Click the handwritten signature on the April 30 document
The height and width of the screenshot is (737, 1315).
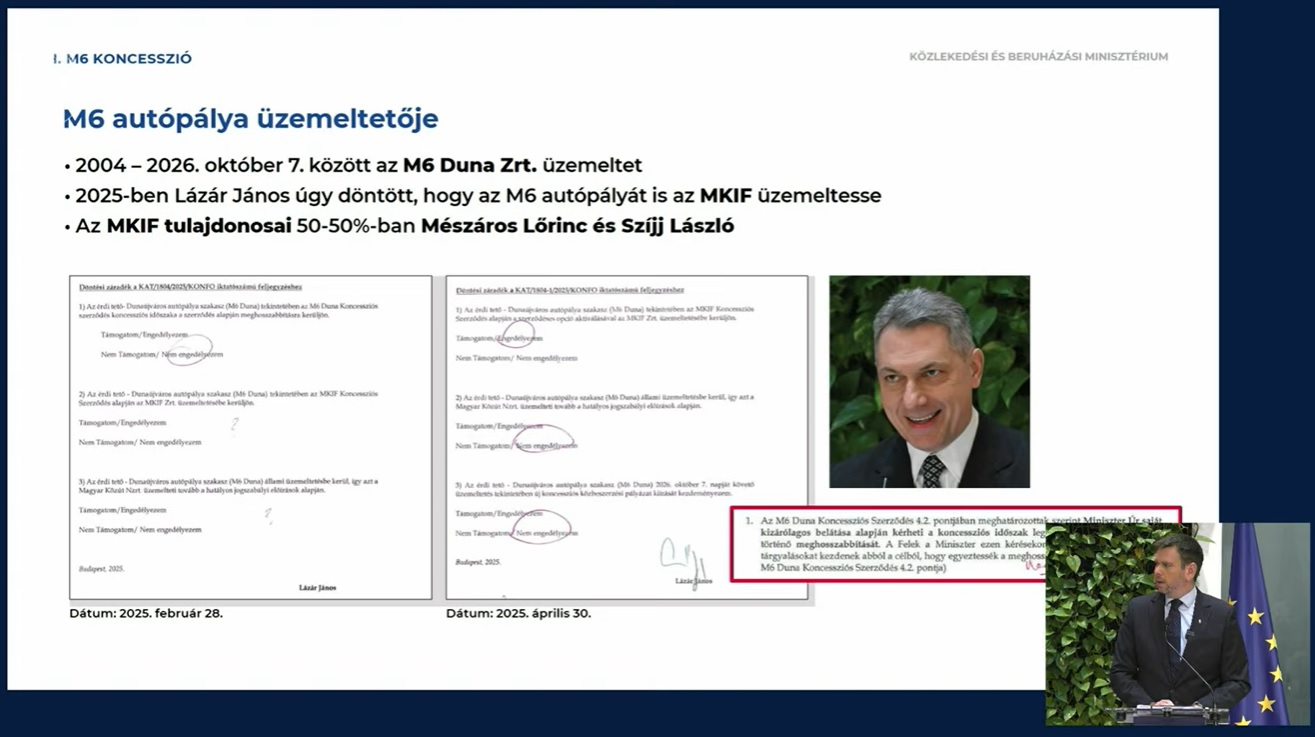pyautogui.click(x=684, y=562)
